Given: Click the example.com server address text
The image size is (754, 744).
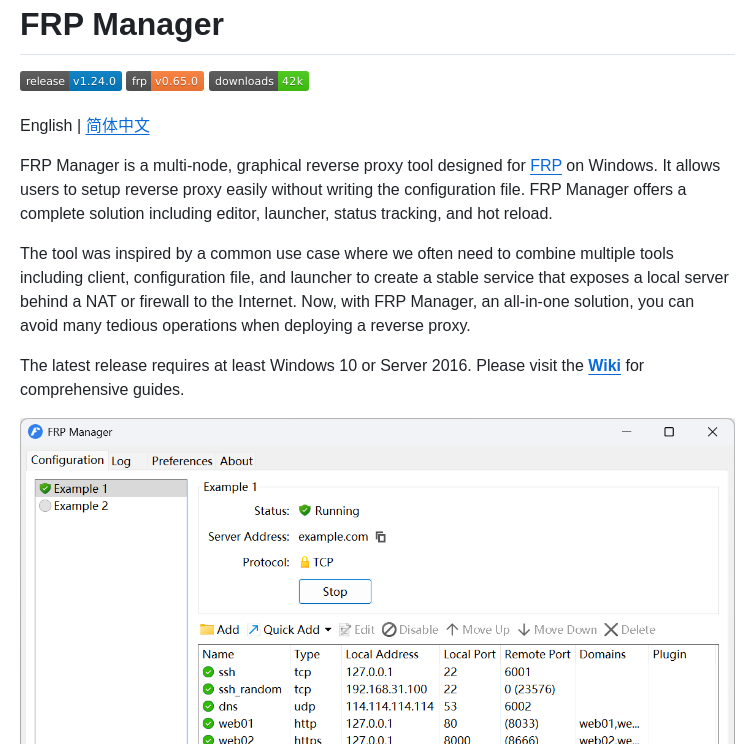Looking at the screenshot, I should [x=333, y=537].
